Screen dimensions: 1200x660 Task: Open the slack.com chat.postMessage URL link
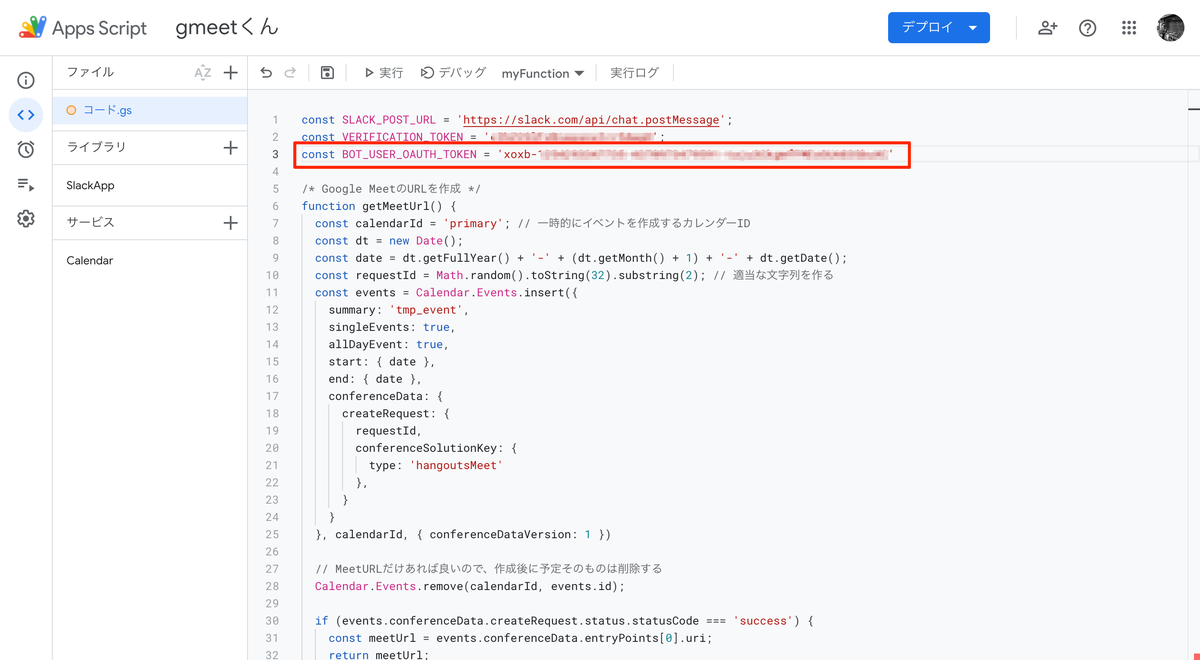pyautogui.click(x=591, y=120)
